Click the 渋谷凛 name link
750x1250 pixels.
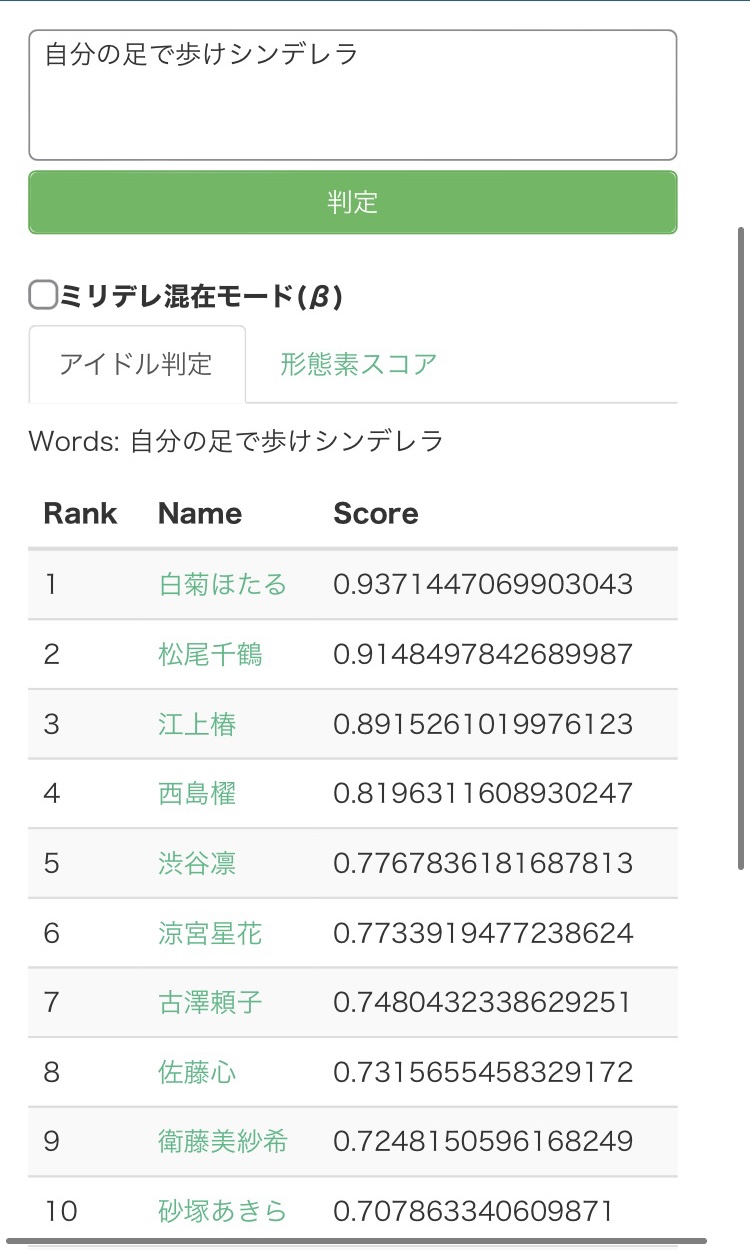(x=197, y=863)
